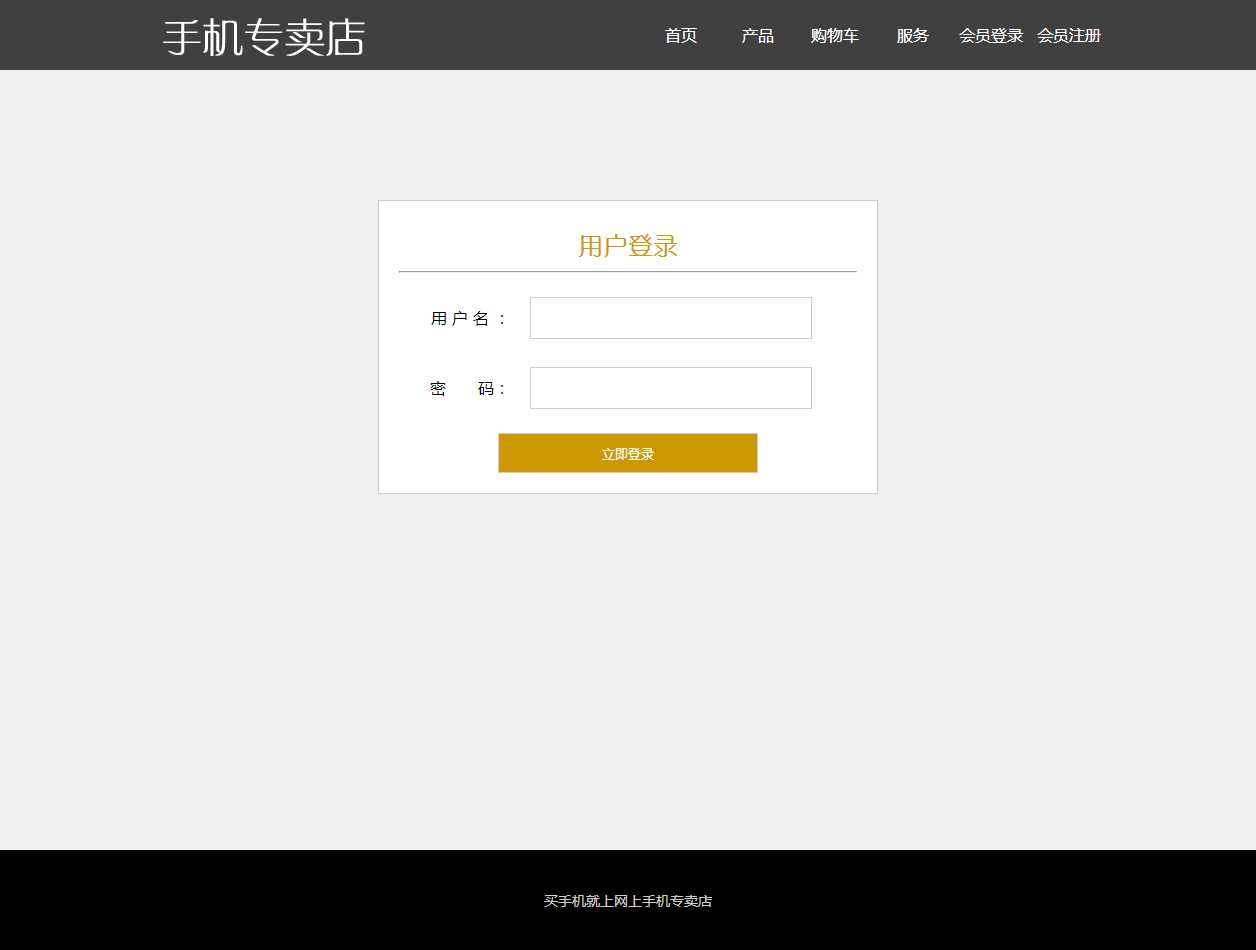Click the black footer bar left of its text
Viewport: 1256px width, 950px height.
coord(250,900)
